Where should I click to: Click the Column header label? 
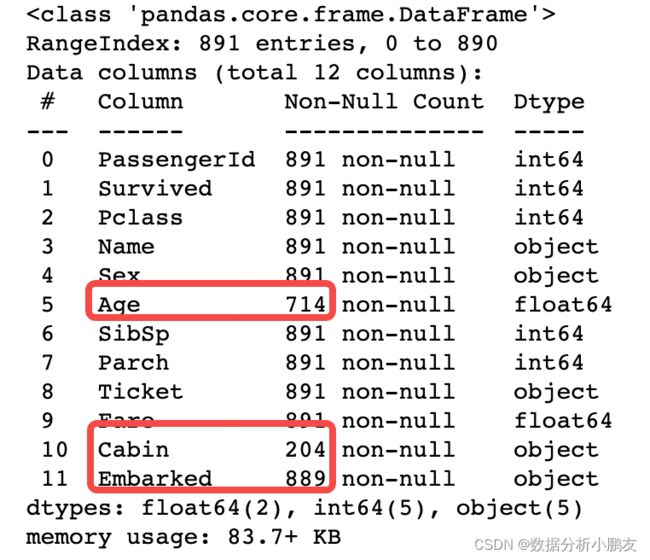[x=140, y=102]
